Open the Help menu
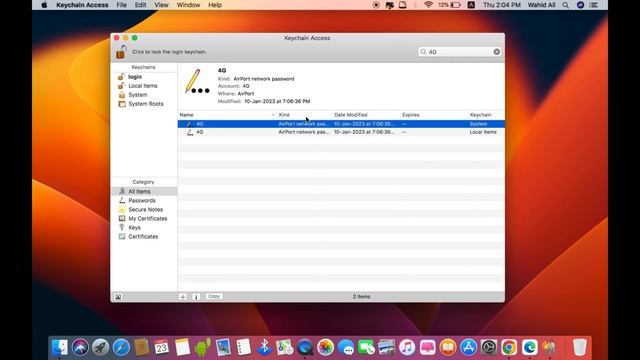 pyautogui.click(x=215, y=5)
